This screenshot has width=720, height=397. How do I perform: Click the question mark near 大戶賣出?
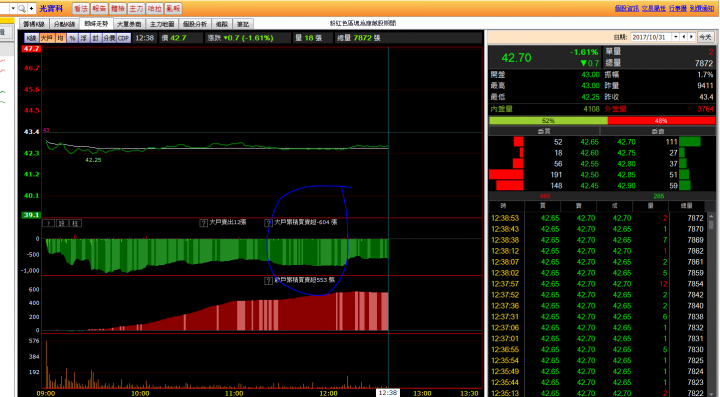(x=203, y=223)
